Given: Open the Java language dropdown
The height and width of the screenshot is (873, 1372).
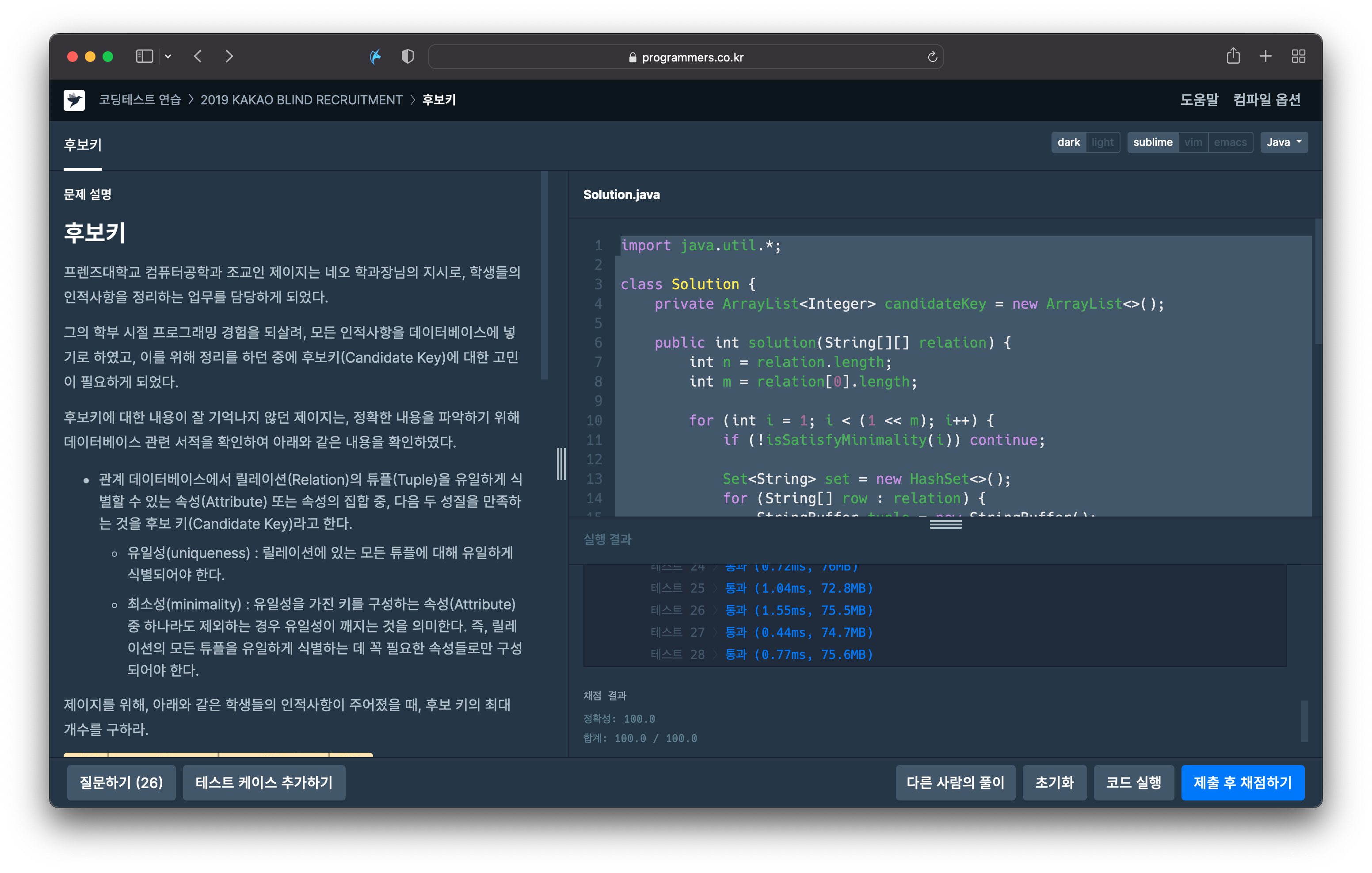Looking at the screenshot, I should [1284, 142].
